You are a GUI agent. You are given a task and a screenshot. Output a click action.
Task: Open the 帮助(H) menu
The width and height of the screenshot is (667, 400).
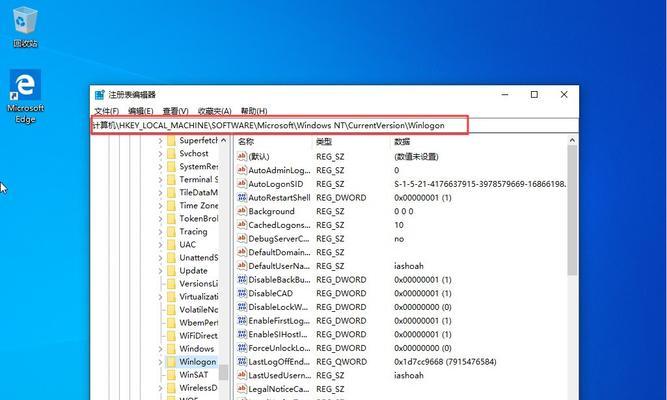click(x=254, y=111)
